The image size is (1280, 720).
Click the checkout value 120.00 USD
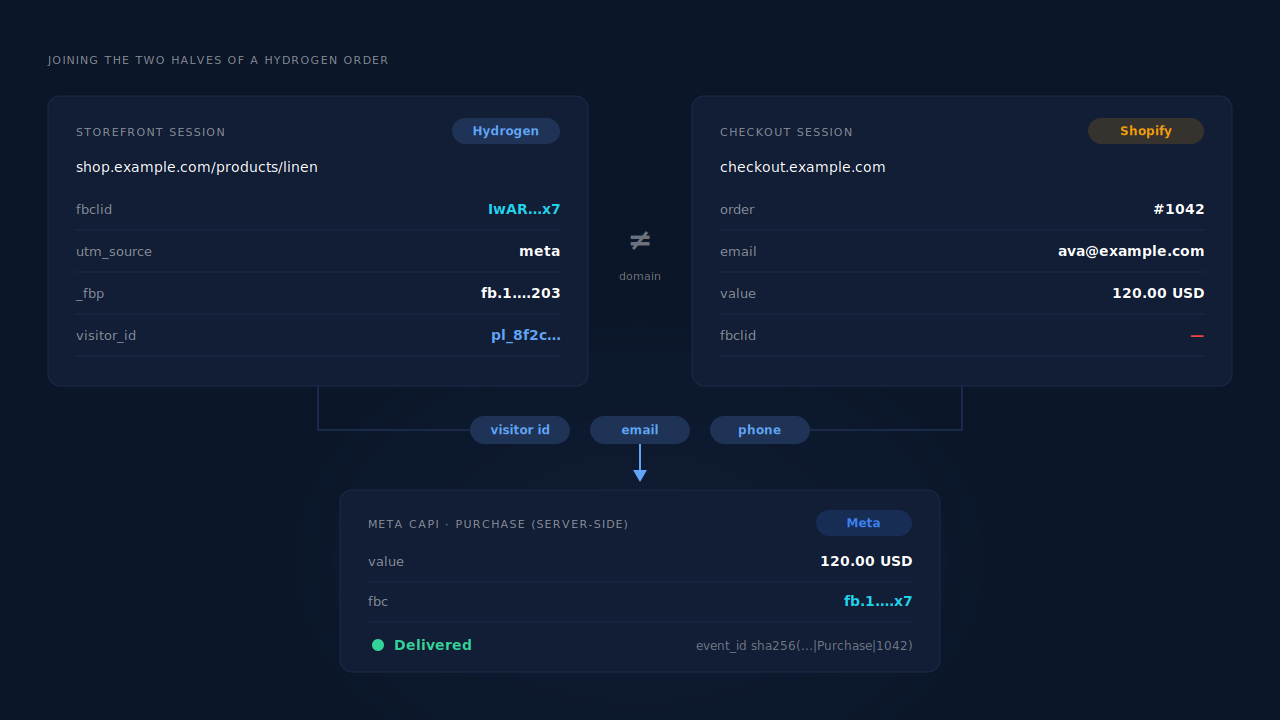[x=1158, y=293]
